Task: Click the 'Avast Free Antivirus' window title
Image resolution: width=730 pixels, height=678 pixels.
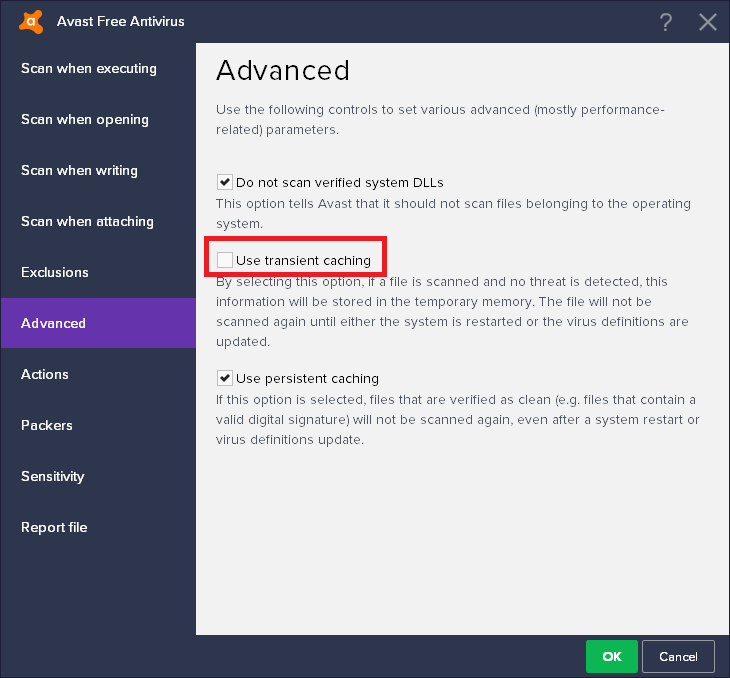Action: click(x=121, y=21)
